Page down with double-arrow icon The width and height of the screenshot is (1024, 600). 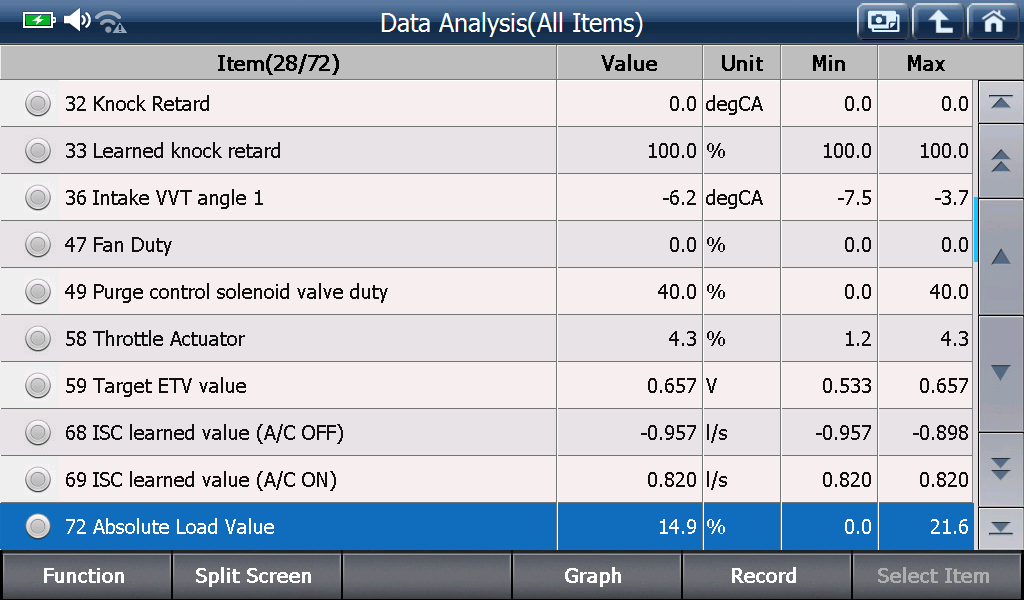1000,469
